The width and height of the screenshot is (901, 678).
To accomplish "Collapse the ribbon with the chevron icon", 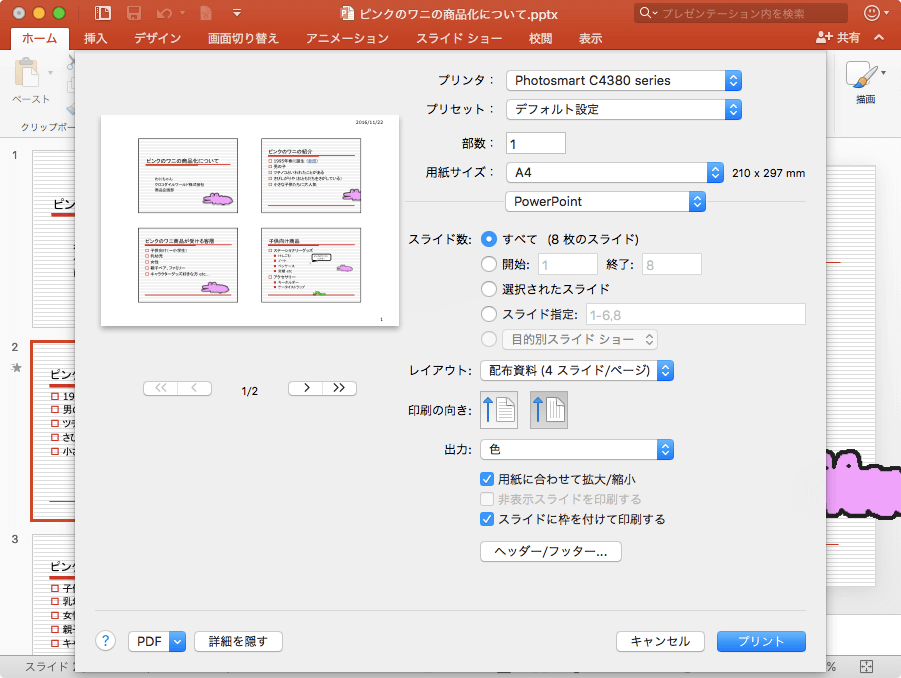I will (x=879, y=37).
